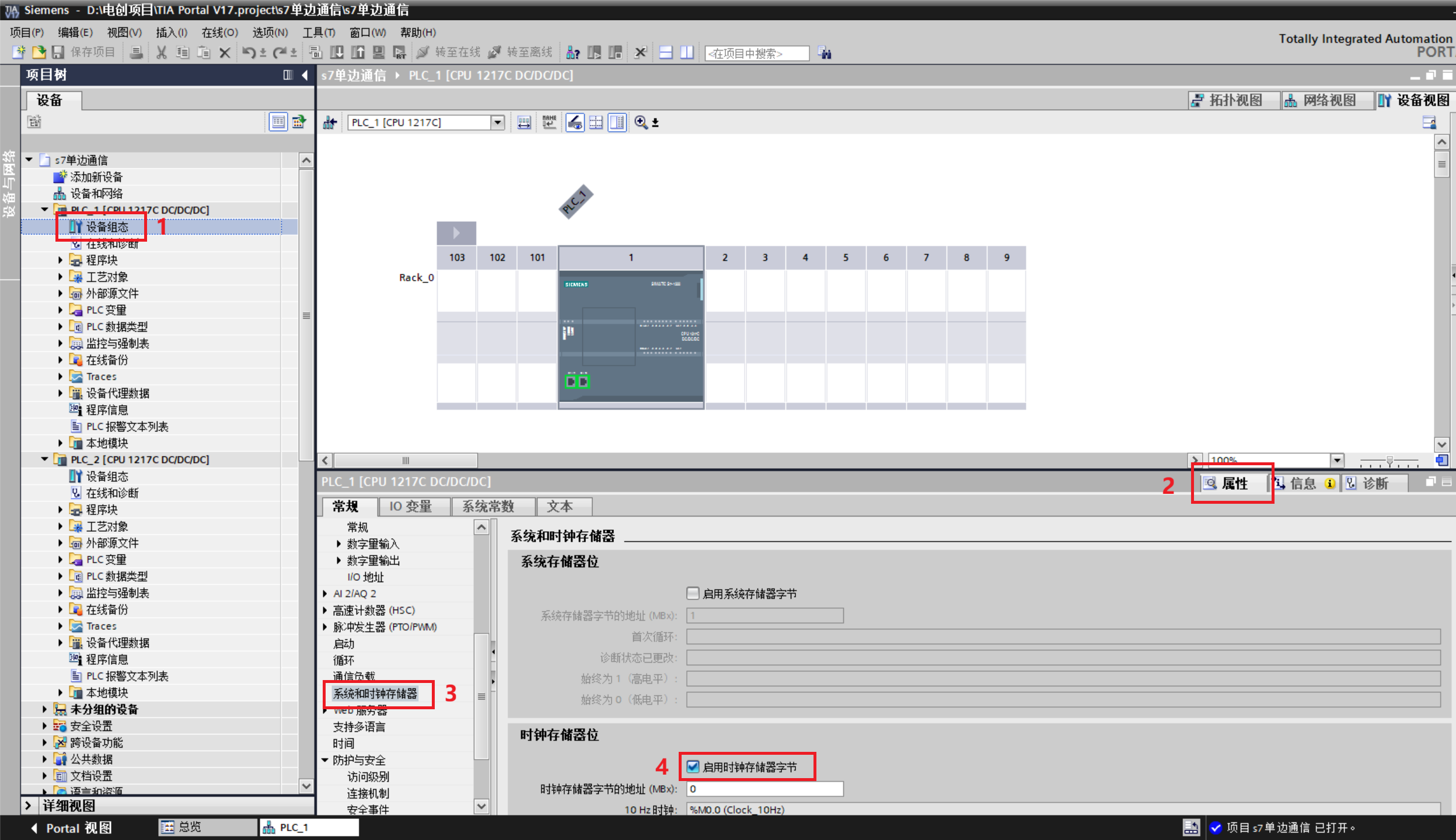Collapse the project tree panel arrow
Viewport: 1456px width, 840px height.
pyautogui.click(x=305, y=75)
